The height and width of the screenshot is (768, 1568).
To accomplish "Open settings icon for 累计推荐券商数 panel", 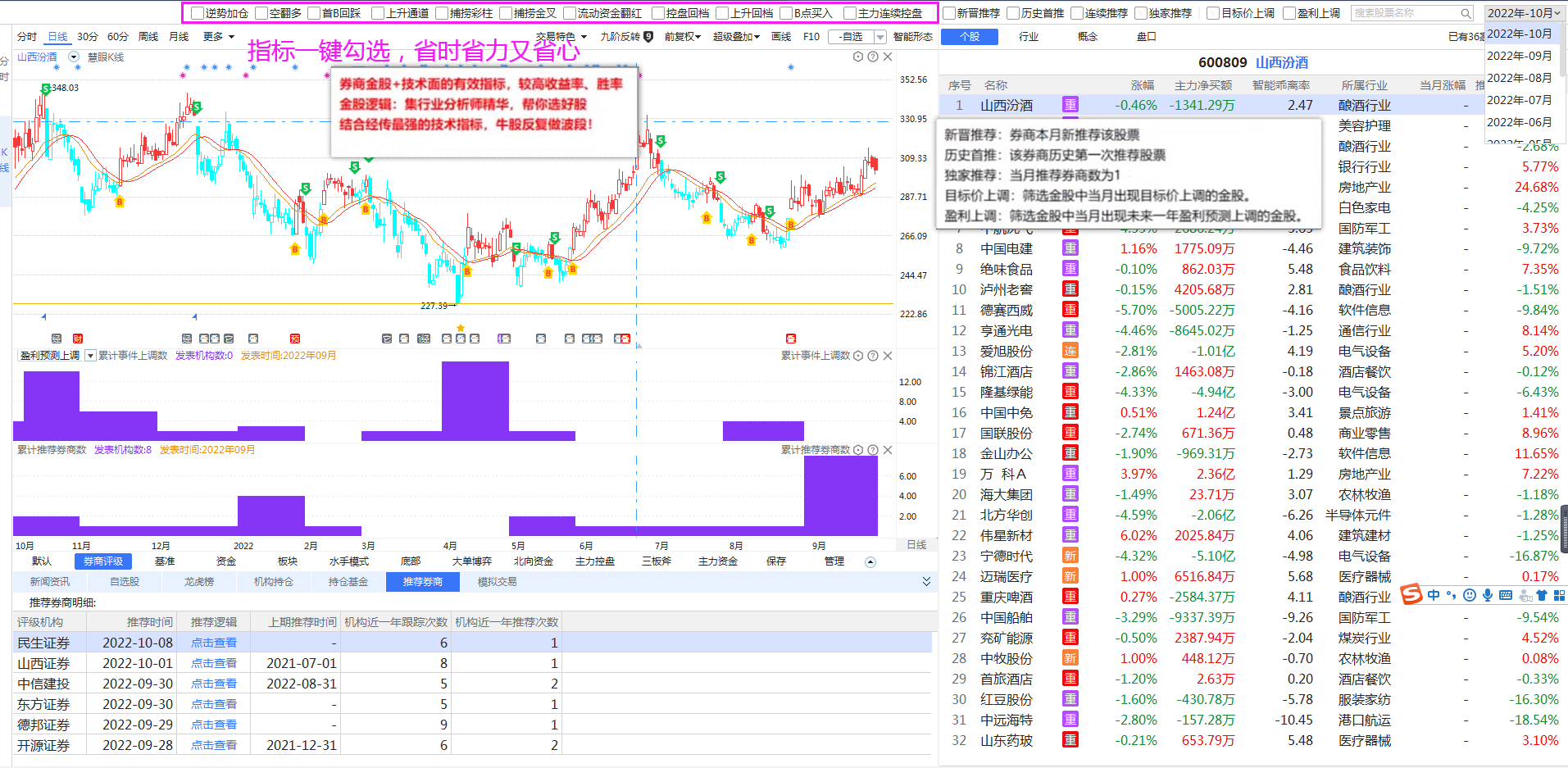I will click(858, 450).
